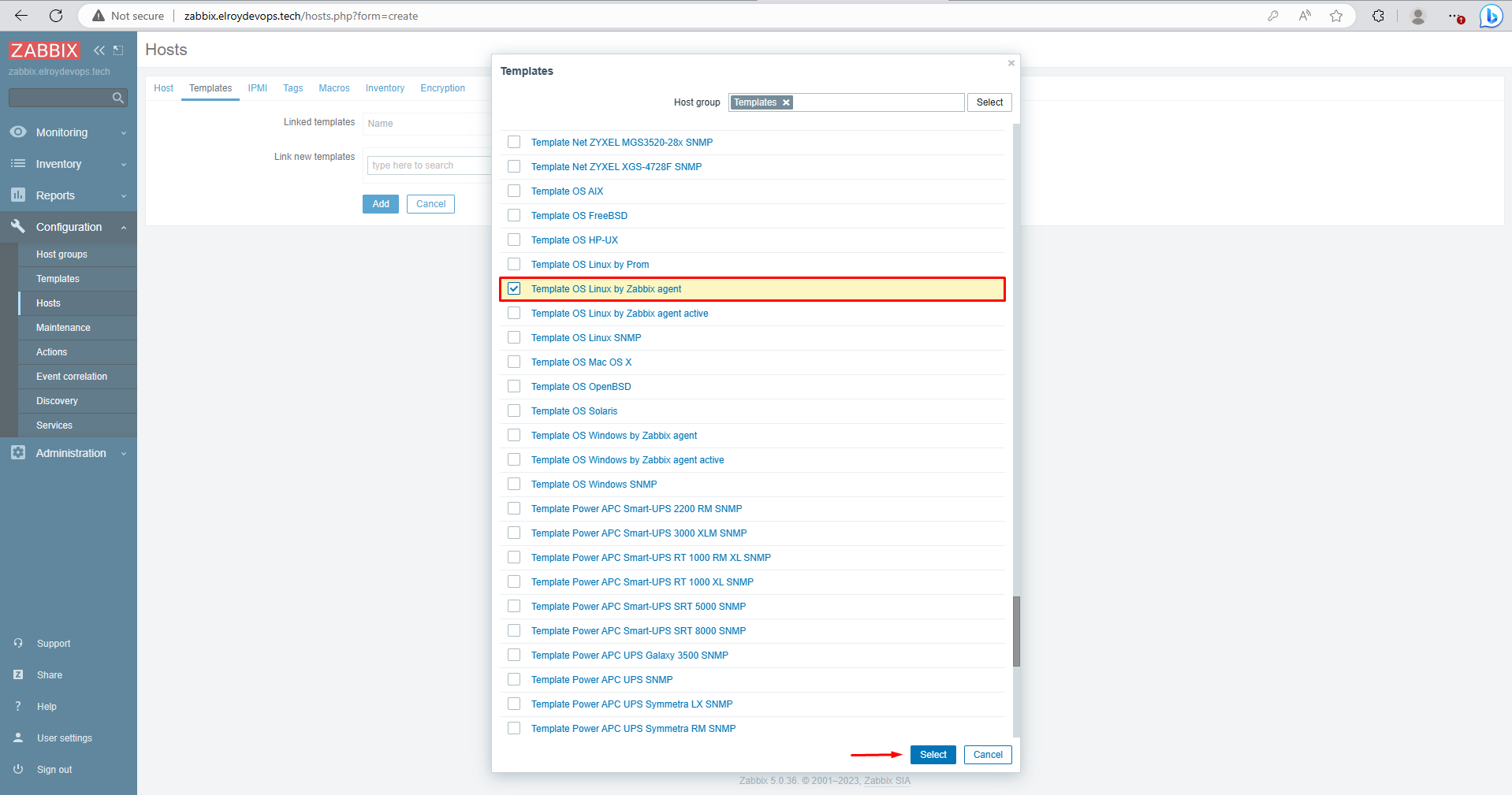Click the Configuration wrench icon
Viewport: 1512px width, 795px height.
pos(18,226)
